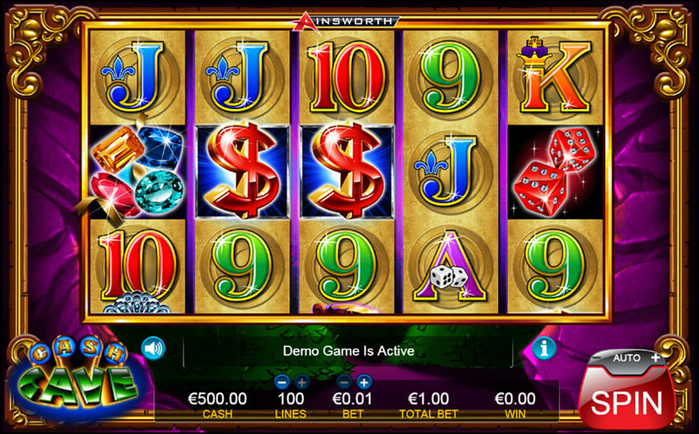Click the plus beside AUTO
699x434 pixels.
point(655,357)
